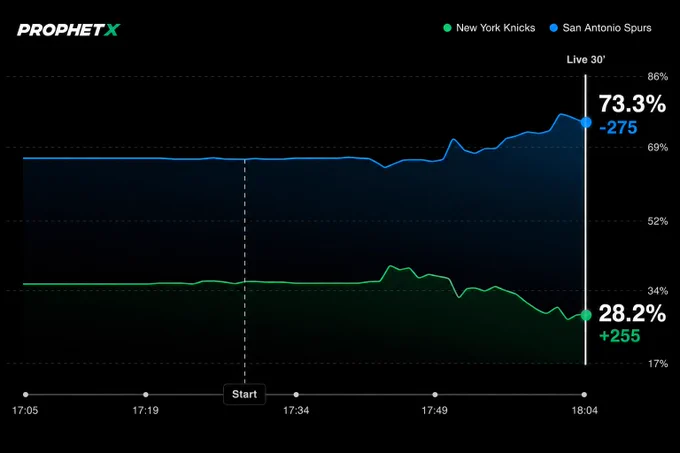Click the 17:34 time label
Image resolution: width=680 pixels, height=453 pixels.
[296, 411]
